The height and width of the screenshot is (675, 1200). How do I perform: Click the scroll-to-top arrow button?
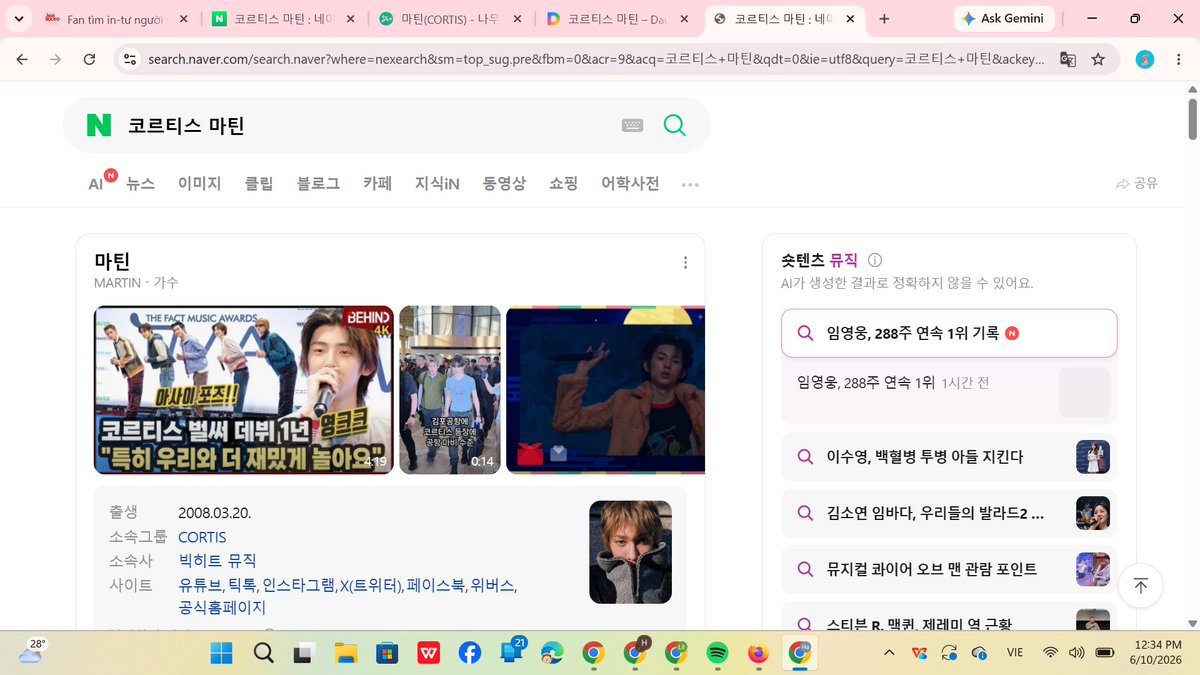click(x=1140, y=585)
